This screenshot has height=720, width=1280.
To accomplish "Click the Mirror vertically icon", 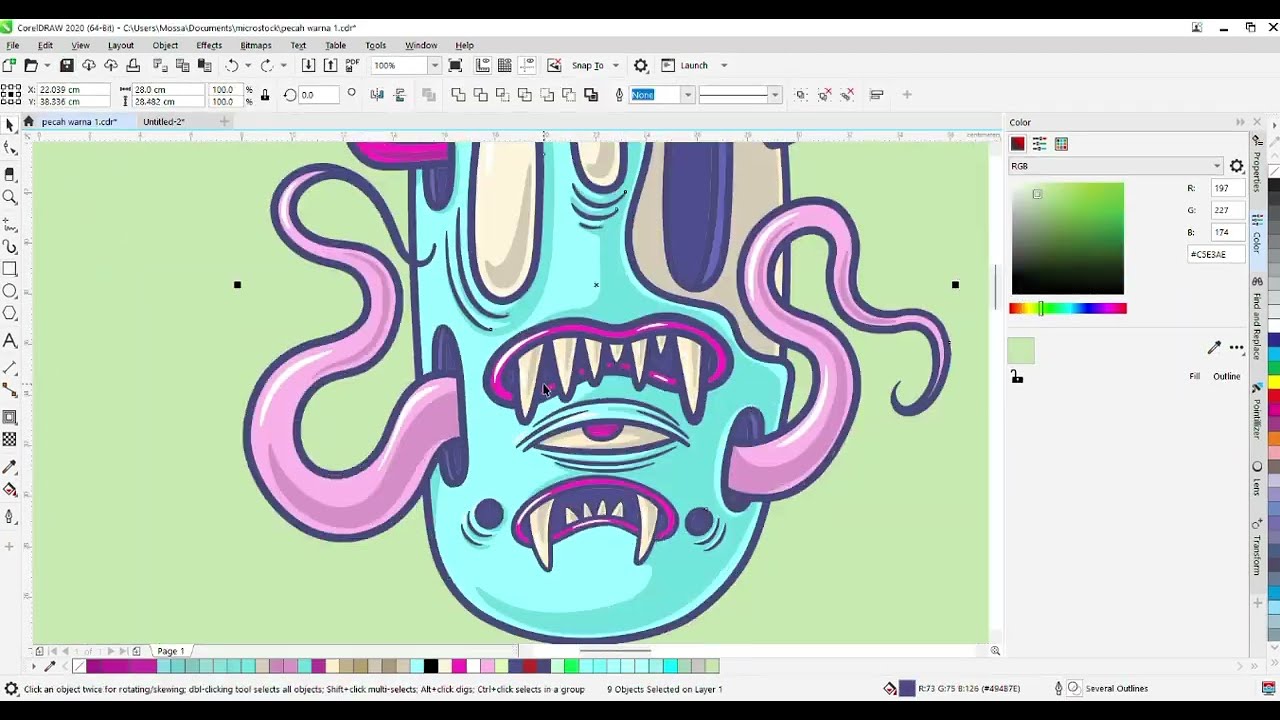I will coord(400,95).
